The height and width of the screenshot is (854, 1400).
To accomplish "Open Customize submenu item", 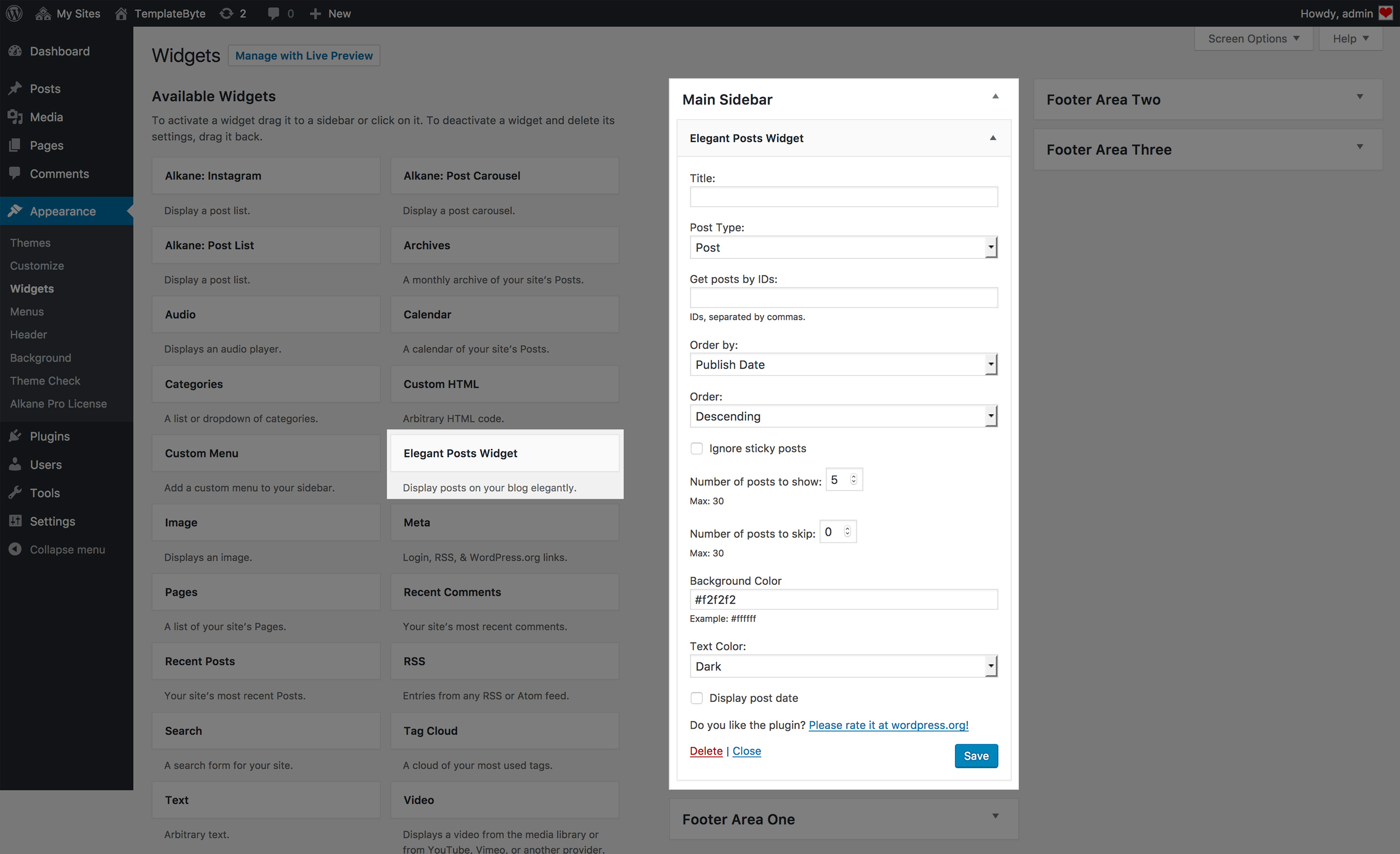I will click(37, 266).
